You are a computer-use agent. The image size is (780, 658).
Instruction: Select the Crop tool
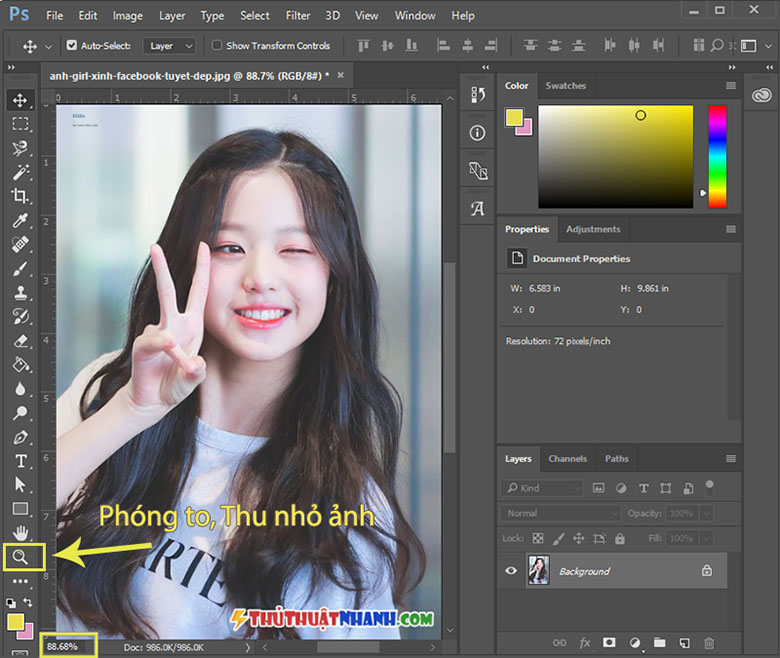(20, 196)
